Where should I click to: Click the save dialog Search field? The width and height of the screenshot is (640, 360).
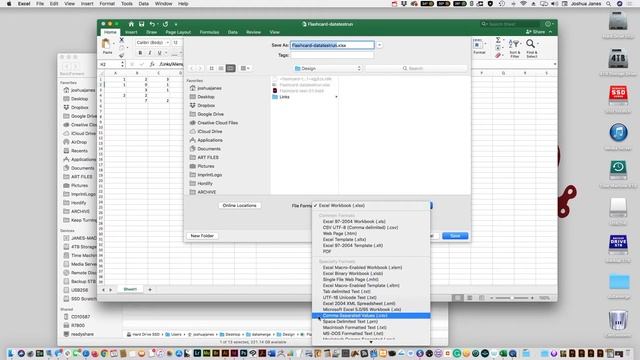tap(416, 68)
